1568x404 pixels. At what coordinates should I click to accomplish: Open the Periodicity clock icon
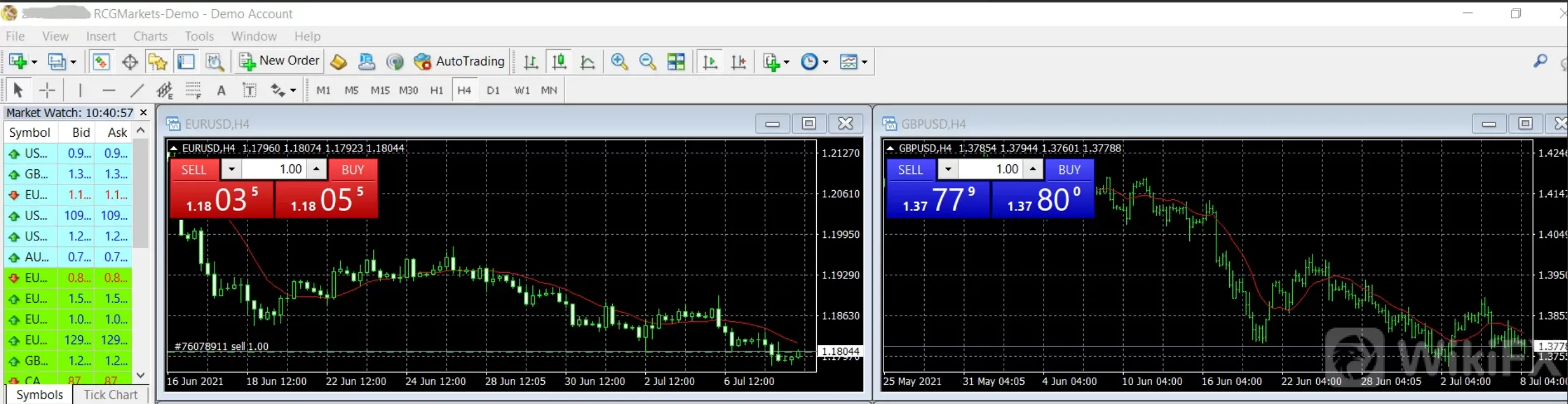(x=809, y=61)
